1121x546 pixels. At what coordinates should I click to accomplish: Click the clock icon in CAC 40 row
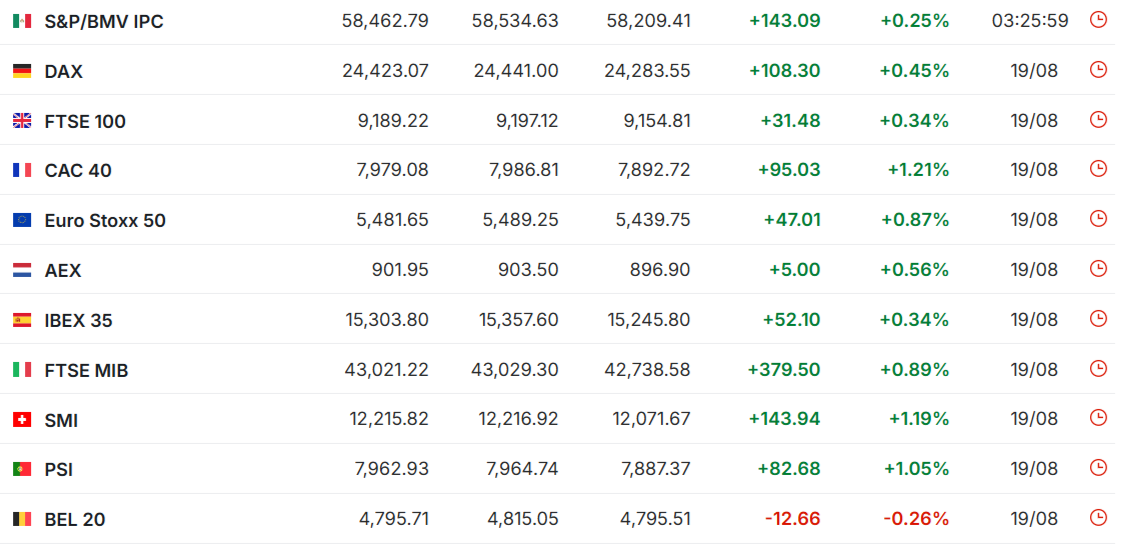pos(1097,169)
